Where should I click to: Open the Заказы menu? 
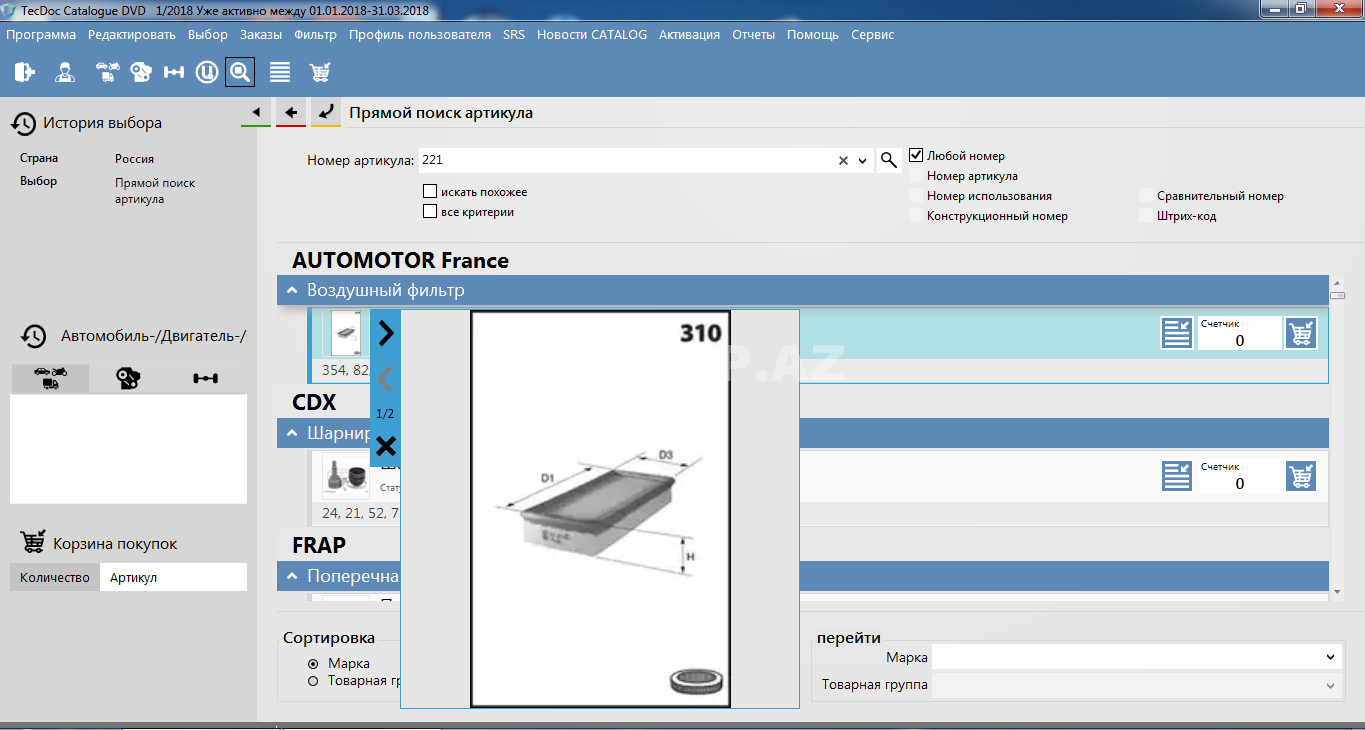[x=261, y=34]
